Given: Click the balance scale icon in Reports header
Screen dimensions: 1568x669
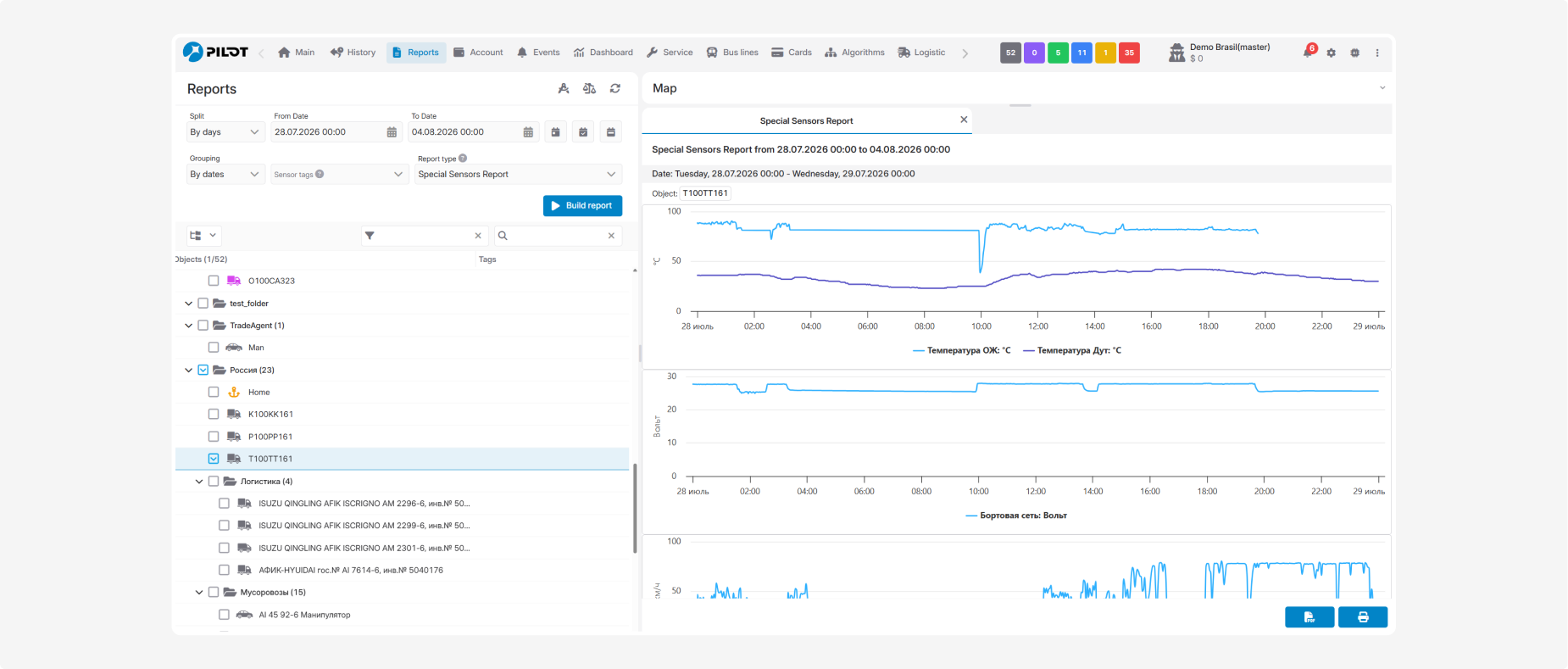Looking at the screenshot, I should pos(590,88).
